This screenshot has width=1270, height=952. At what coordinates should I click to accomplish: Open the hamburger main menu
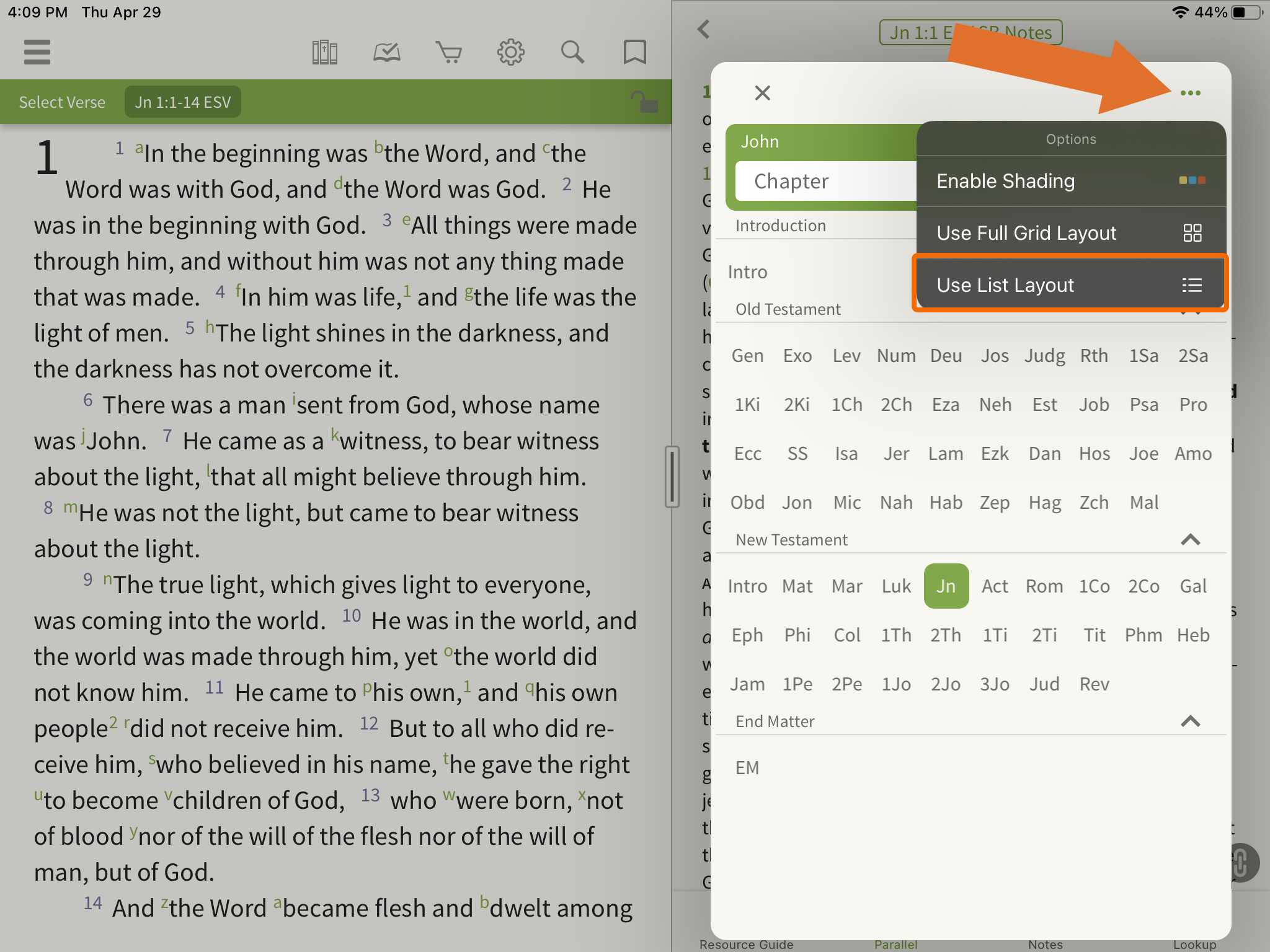tap(37, 52)
